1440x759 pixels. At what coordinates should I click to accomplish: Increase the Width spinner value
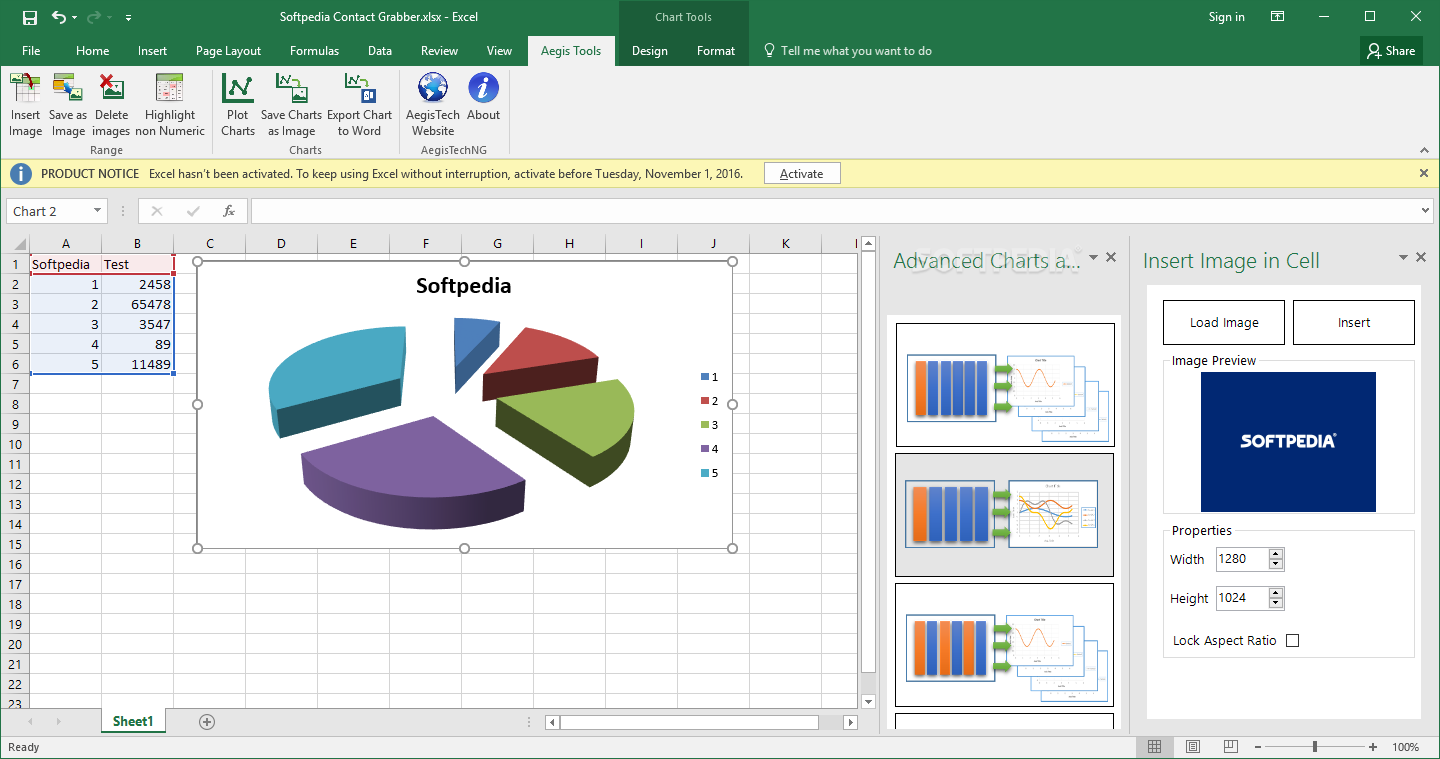pyautogui.click(x=1275, y=554)
